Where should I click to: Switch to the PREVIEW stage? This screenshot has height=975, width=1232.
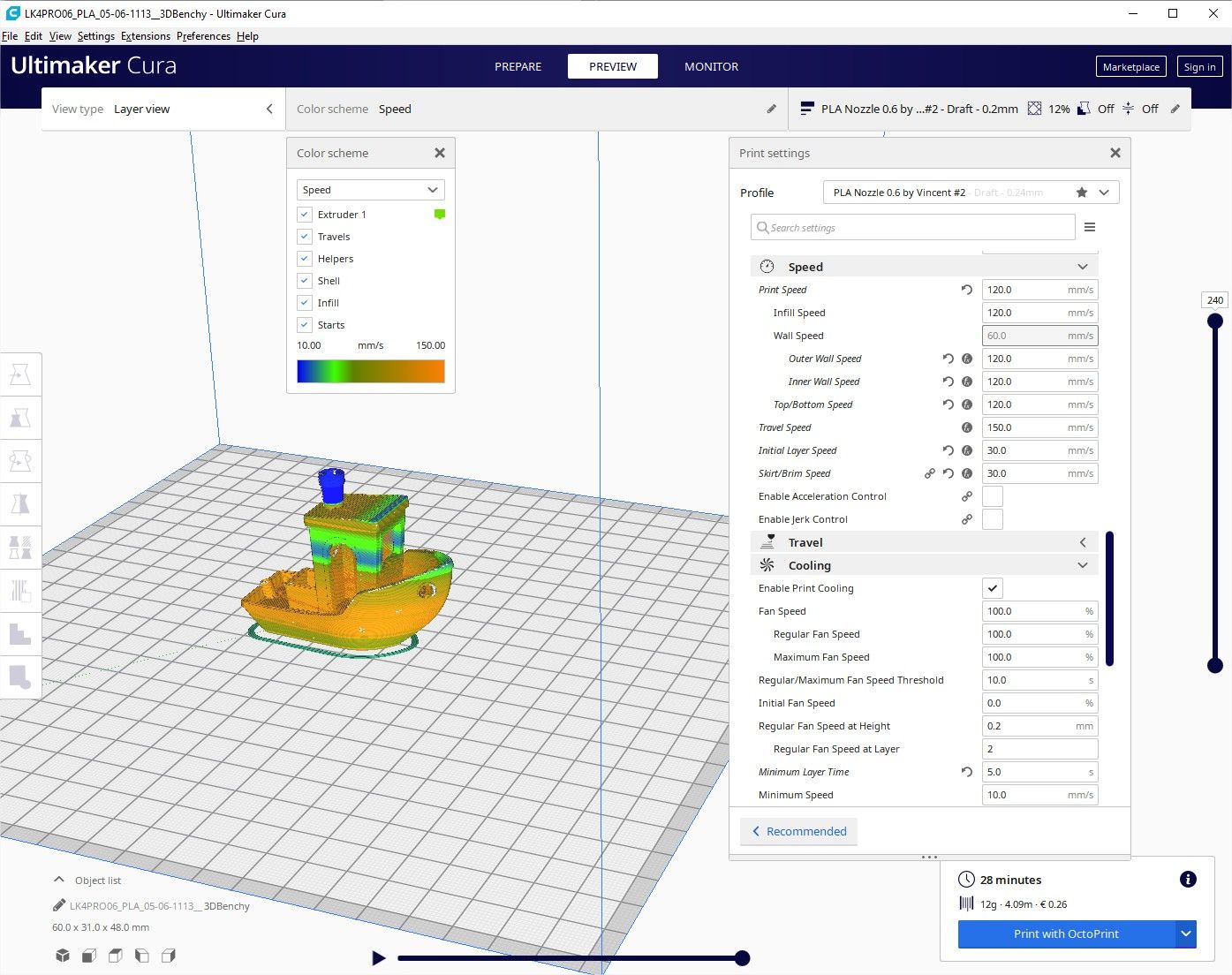[x=613, y=66]
